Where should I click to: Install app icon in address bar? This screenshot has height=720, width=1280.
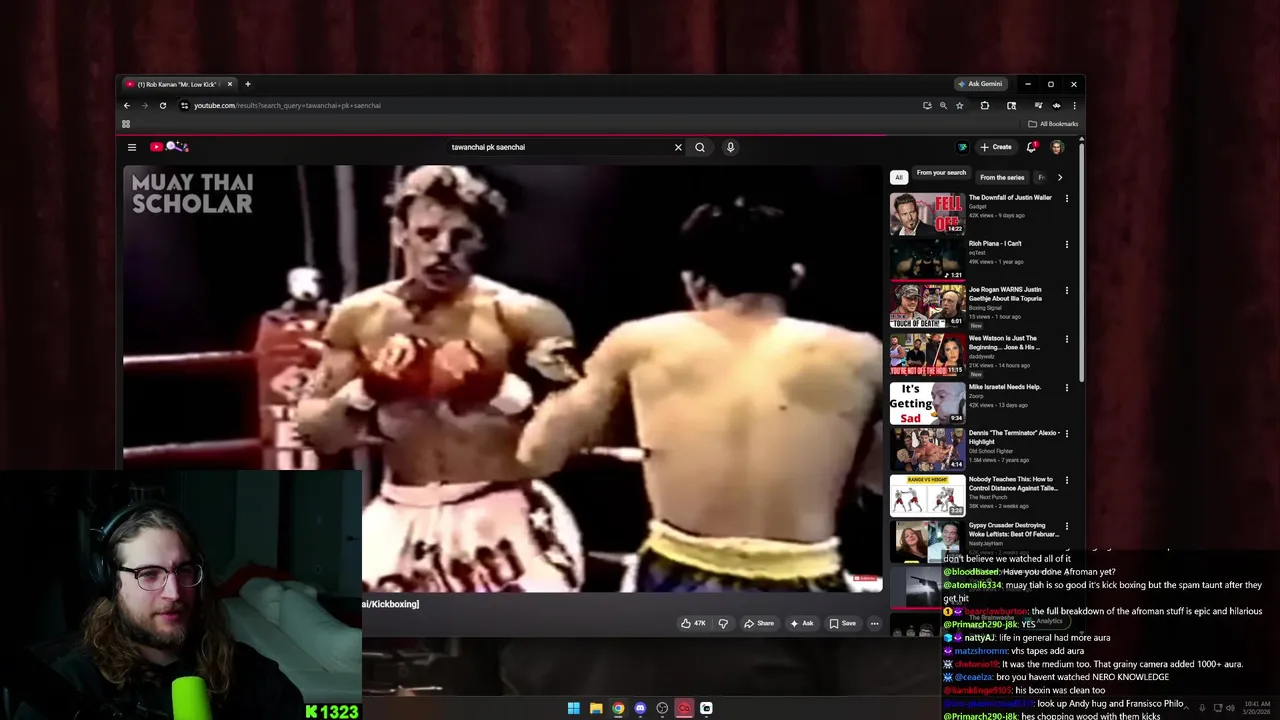coord(927,105)
